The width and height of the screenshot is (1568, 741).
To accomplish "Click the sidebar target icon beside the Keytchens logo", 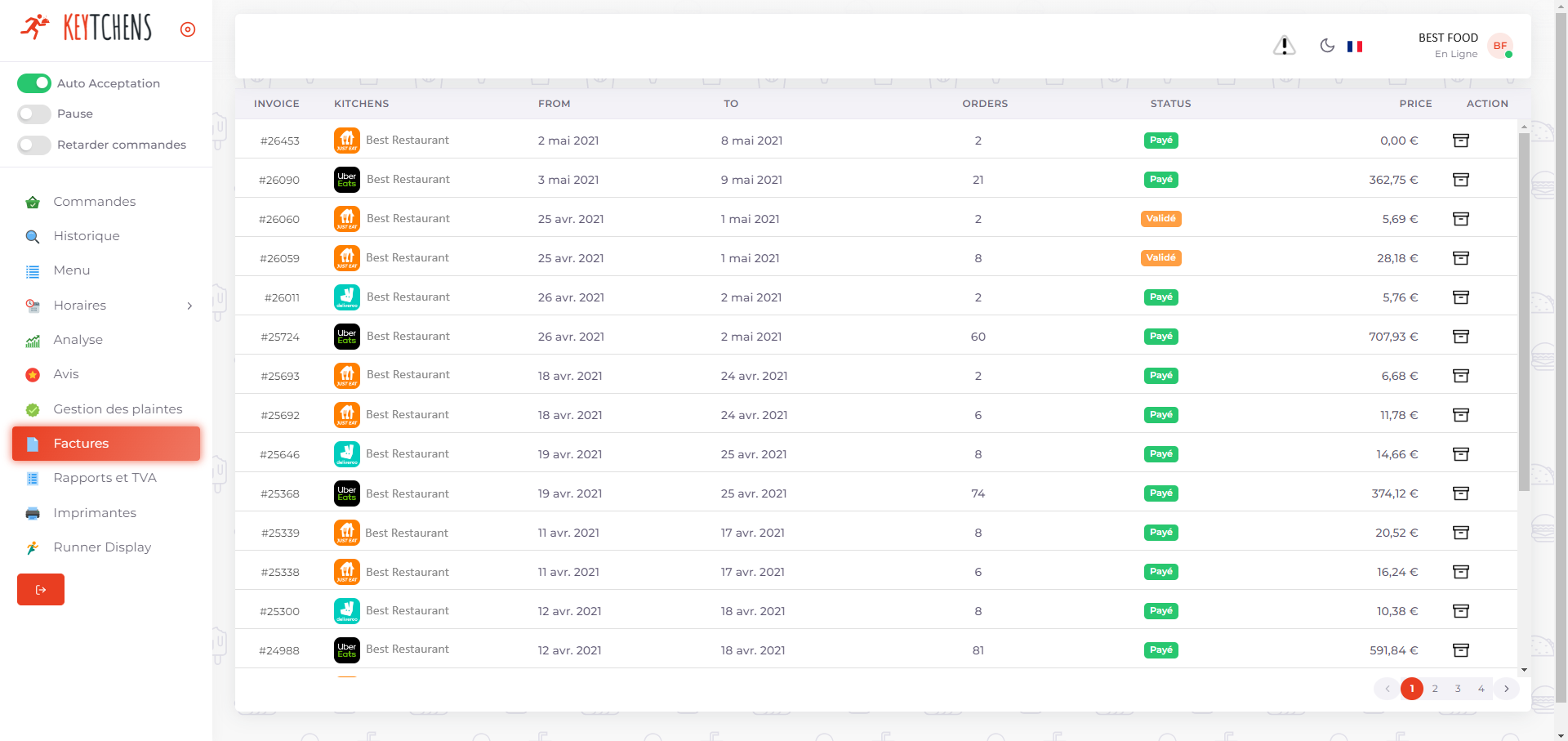I will click(x=188, y=29).
